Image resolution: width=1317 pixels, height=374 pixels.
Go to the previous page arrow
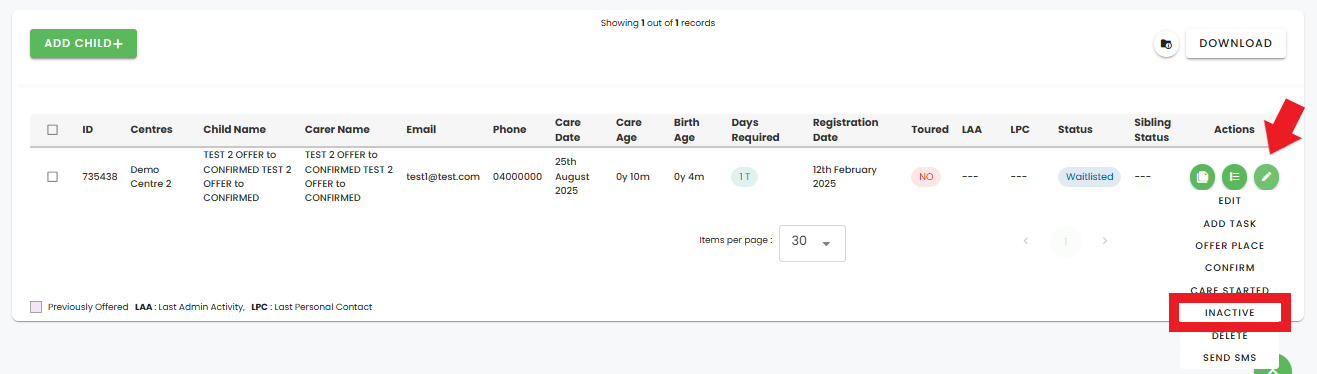[1026, 241]
